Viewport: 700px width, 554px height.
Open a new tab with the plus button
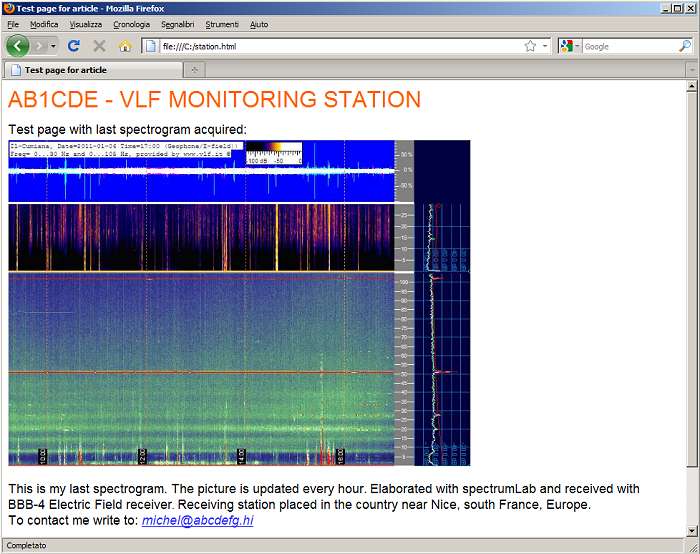(x=195, y=70)
